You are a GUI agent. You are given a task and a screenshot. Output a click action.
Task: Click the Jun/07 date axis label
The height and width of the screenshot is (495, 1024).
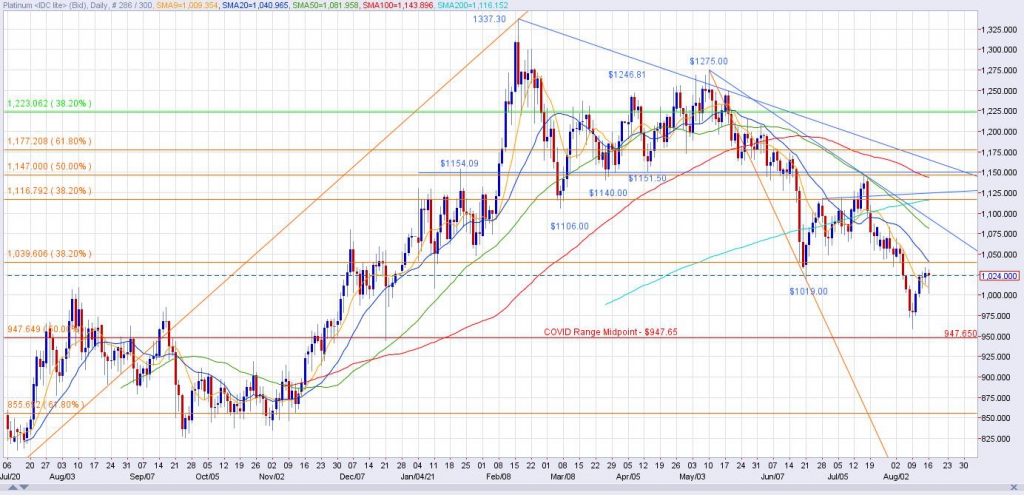pyautogui.click(x=773, y=477)
